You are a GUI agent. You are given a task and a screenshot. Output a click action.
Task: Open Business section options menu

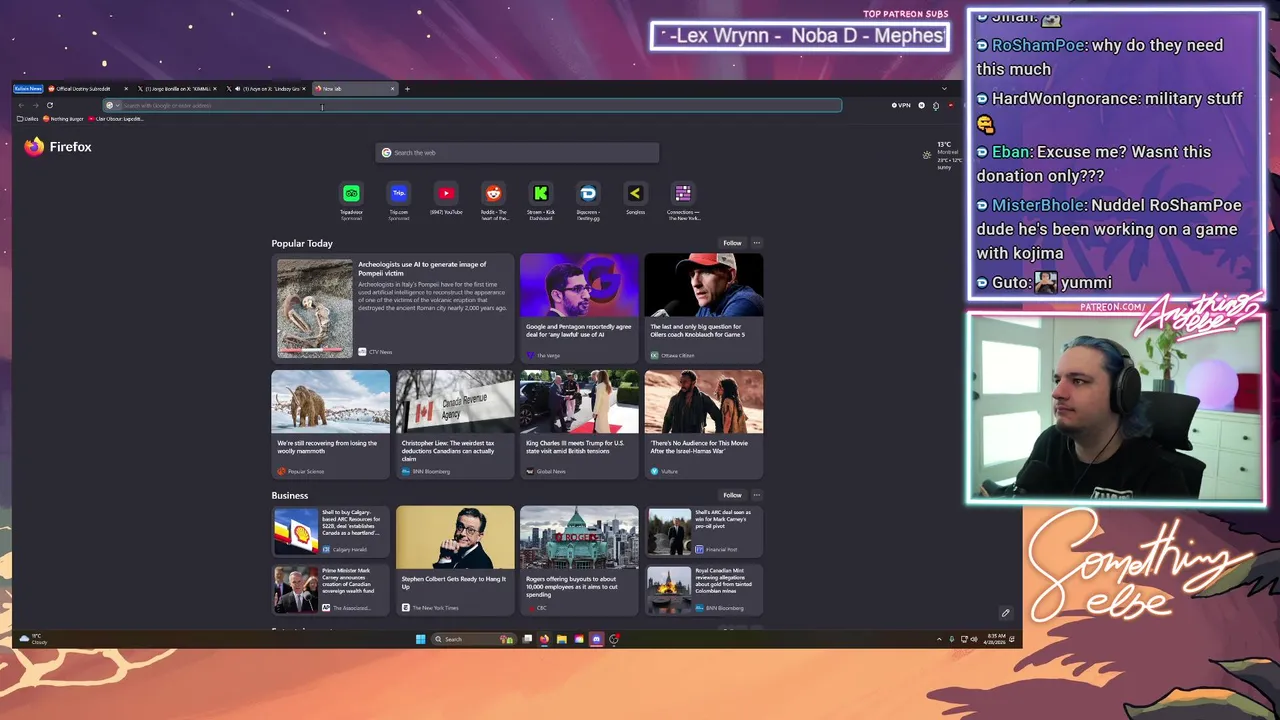coord(757,495)
